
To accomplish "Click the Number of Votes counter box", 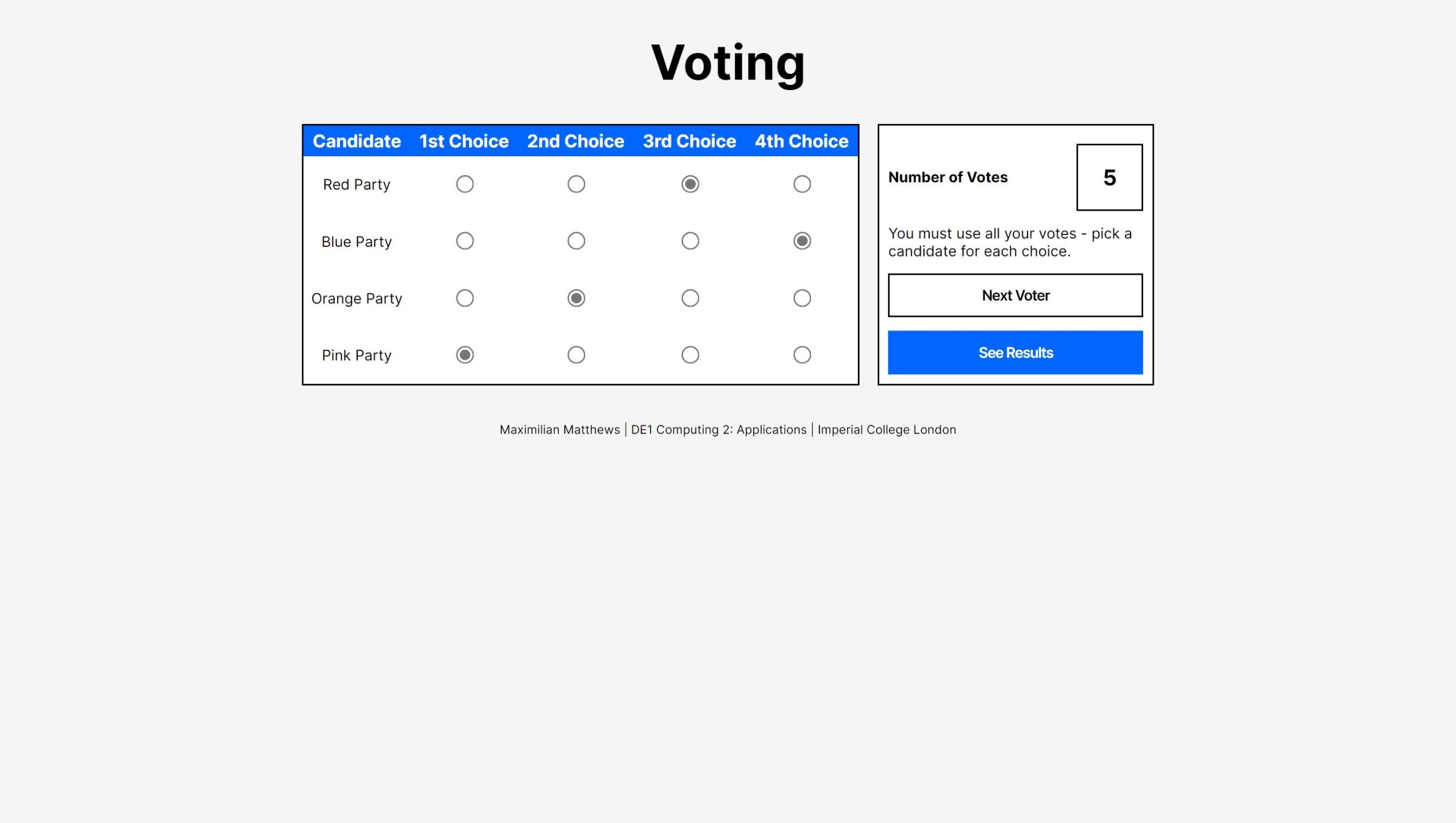I will pyautogui.click(x=1109, y=177).
